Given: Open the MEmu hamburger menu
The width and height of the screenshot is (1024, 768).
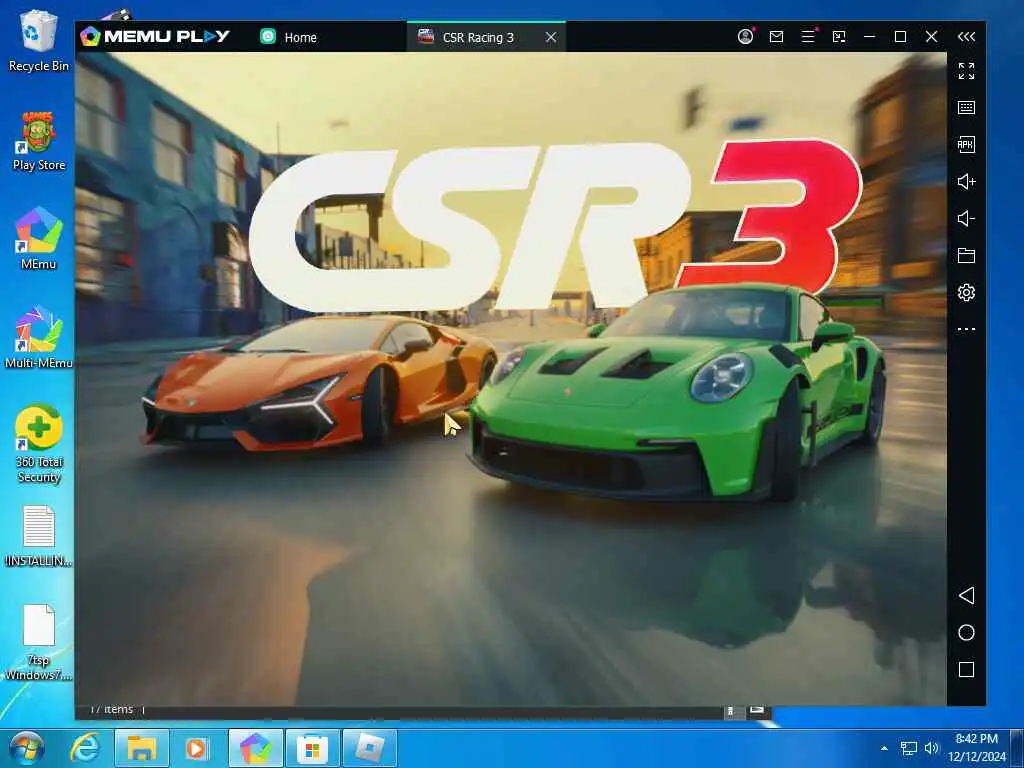Looking at the screenshot, I should coord(808,37).
